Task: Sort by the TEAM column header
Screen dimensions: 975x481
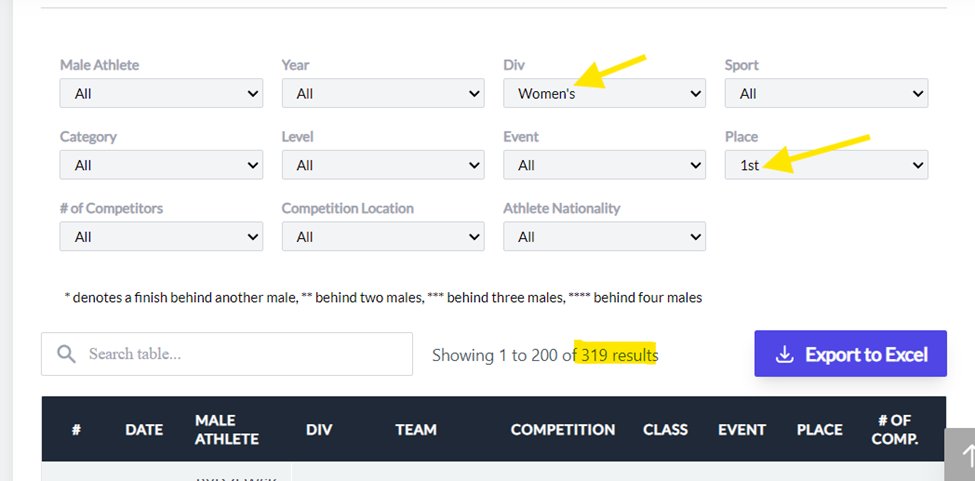Action: [x=416, y=429]
